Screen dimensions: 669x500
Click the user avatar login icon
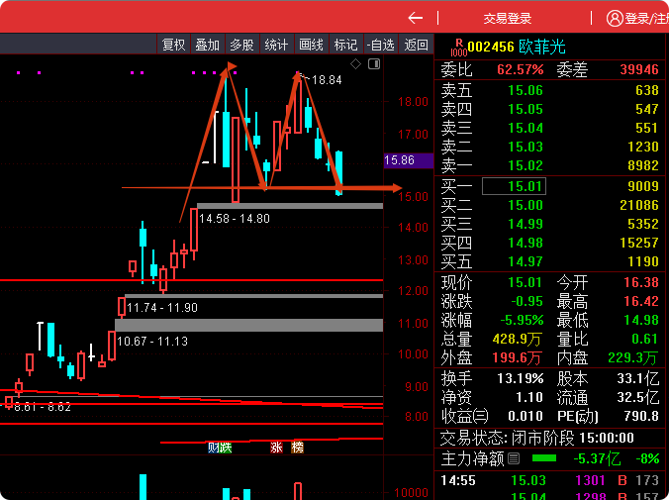(613, 17)
